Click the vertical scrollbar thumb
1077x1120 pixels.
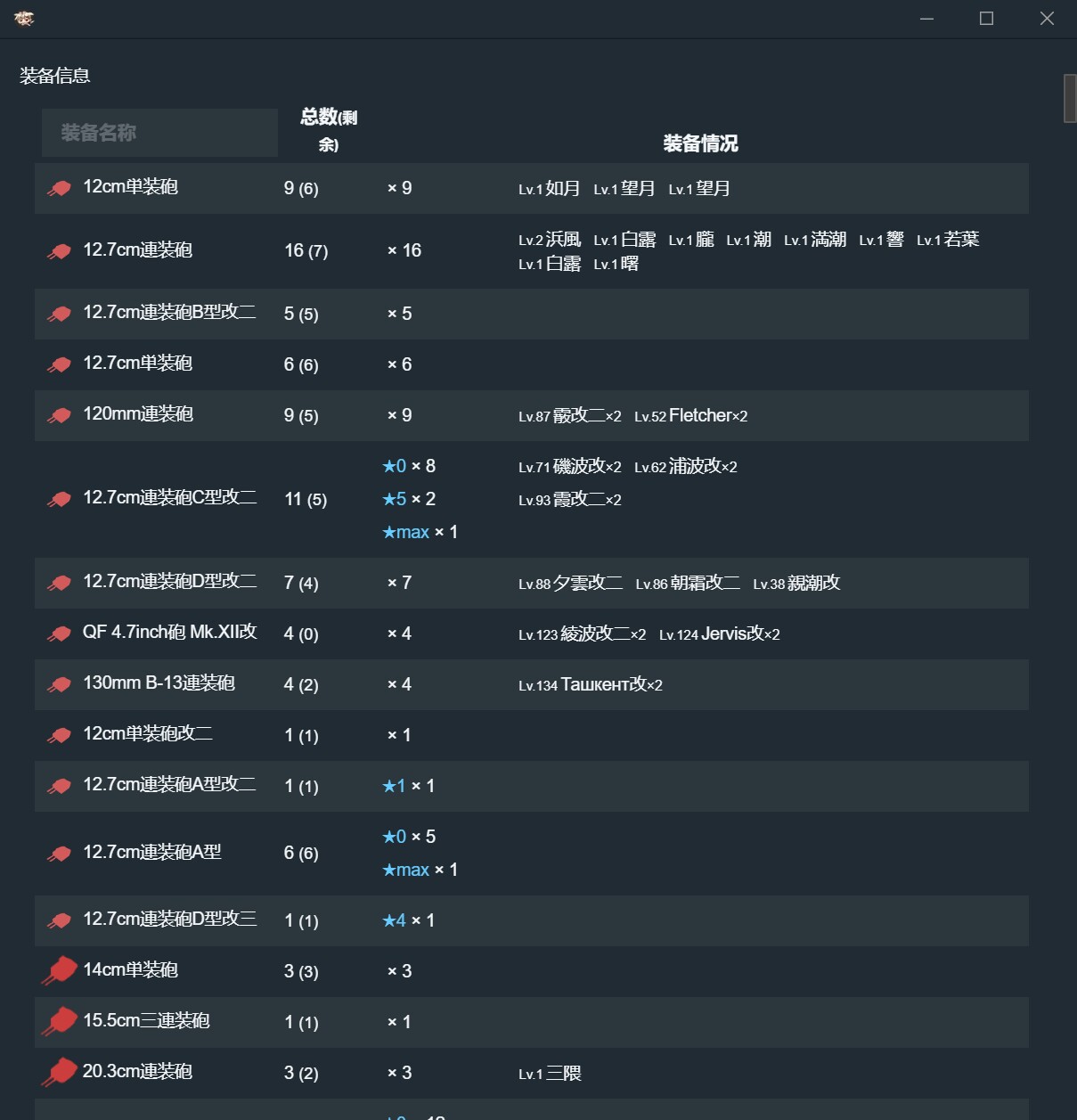click(1070, 98)
